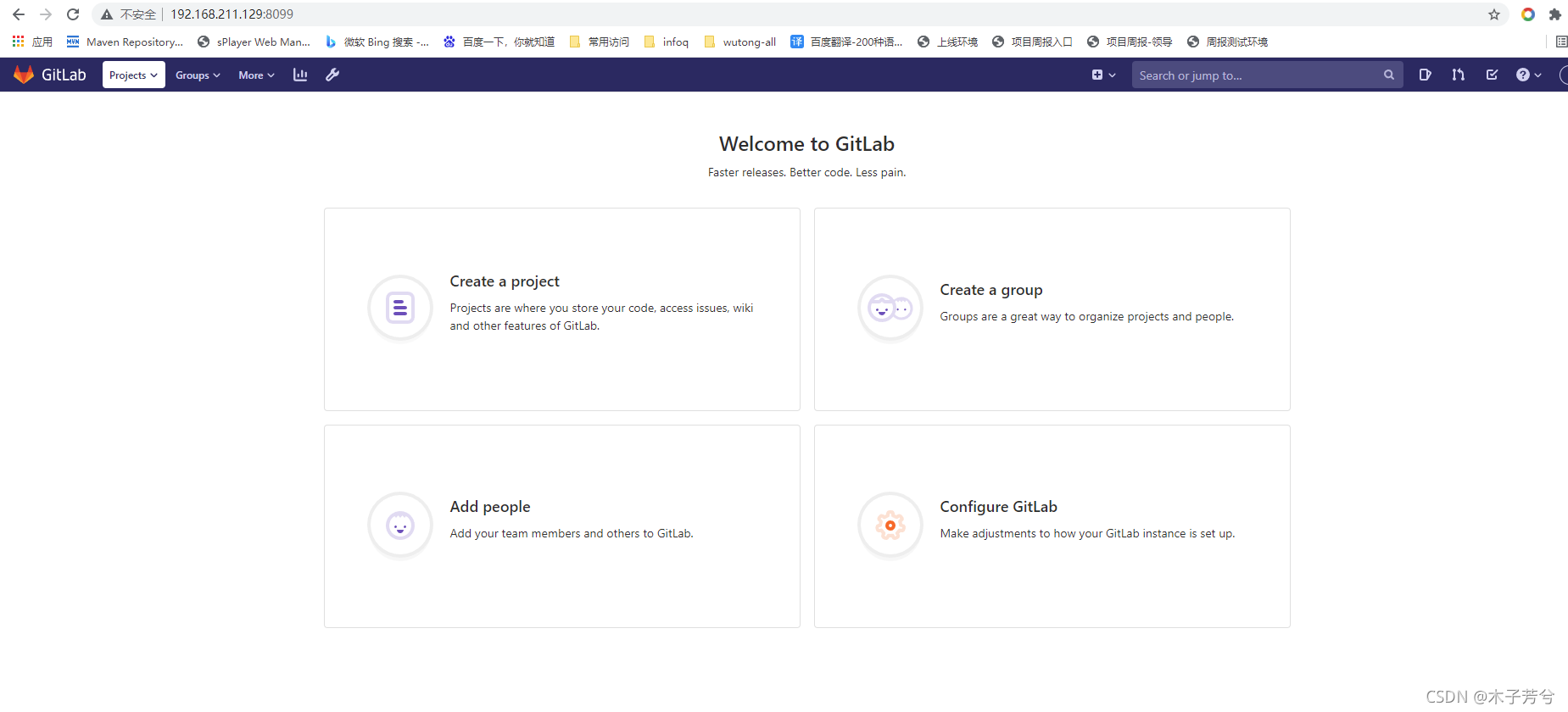Open 微软 Bing 搜索 bookmark
1568x712 pixels.
377,42
